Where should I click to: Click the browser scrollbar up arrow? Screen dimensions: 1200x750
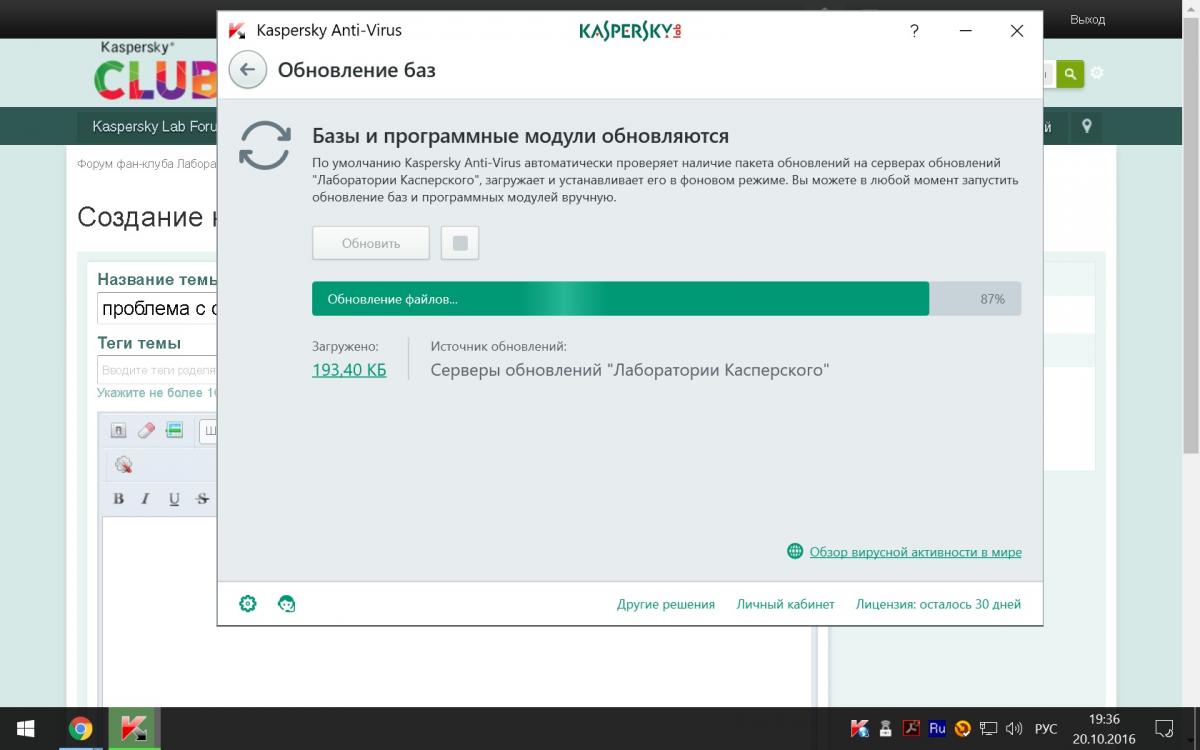click(x=1191, y=8)
